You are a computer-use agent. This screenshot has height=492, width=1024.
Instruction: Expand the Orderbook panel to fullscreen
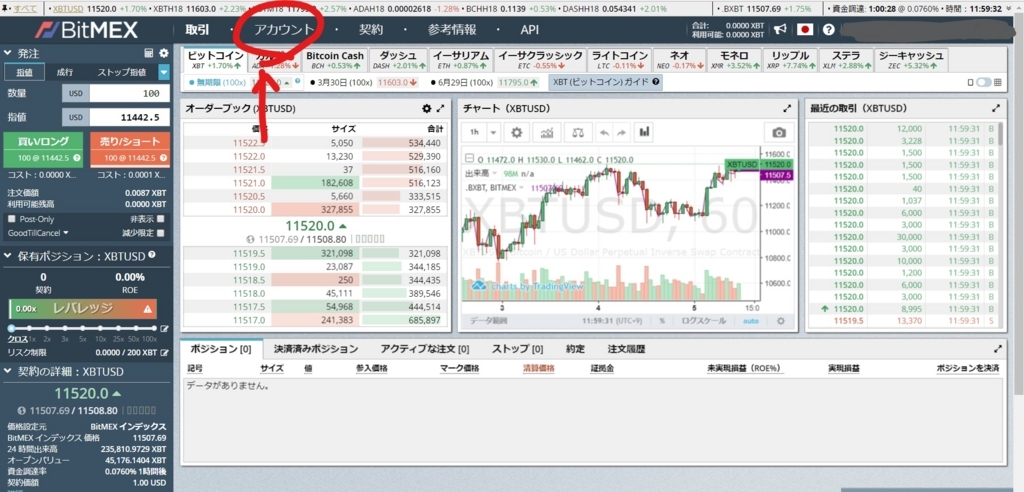pyautogui.click(x=440, y=108)
